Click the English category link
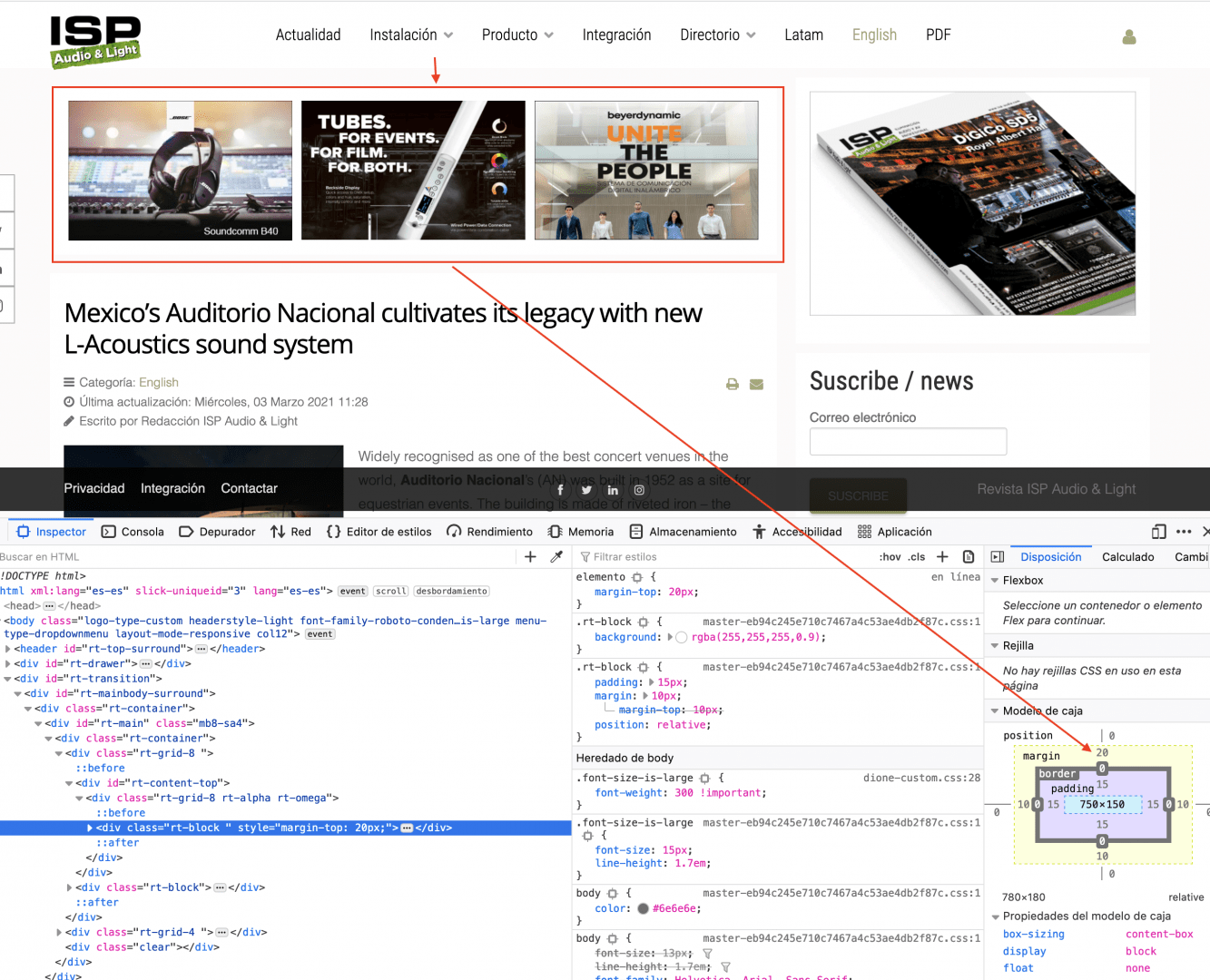1210x980 pixels. (x=159, y=383)
